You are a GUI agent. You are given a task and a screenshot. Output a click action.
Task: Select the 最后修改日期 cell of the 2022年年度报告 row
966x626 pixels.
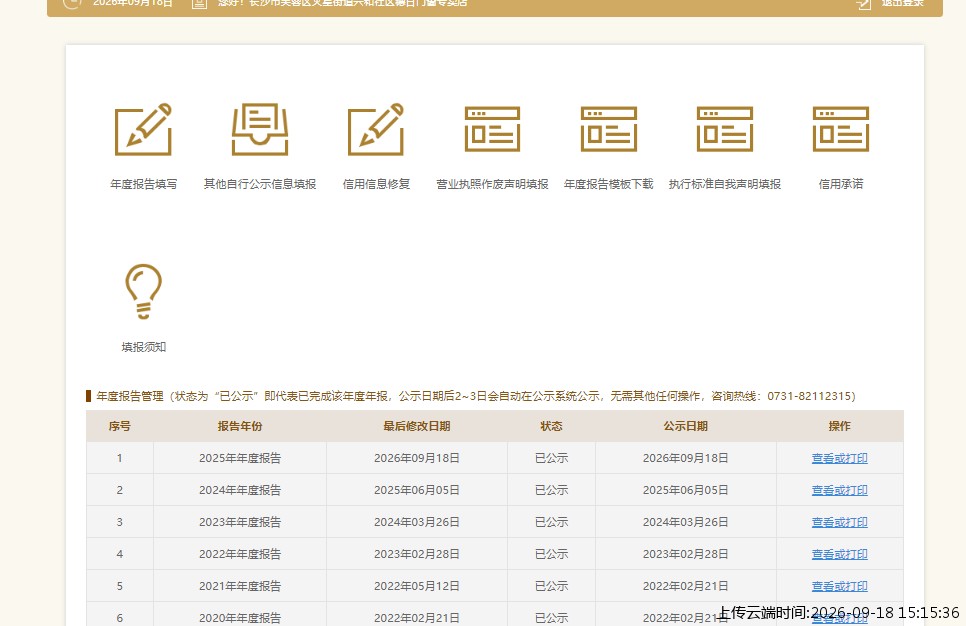(416, 554)
